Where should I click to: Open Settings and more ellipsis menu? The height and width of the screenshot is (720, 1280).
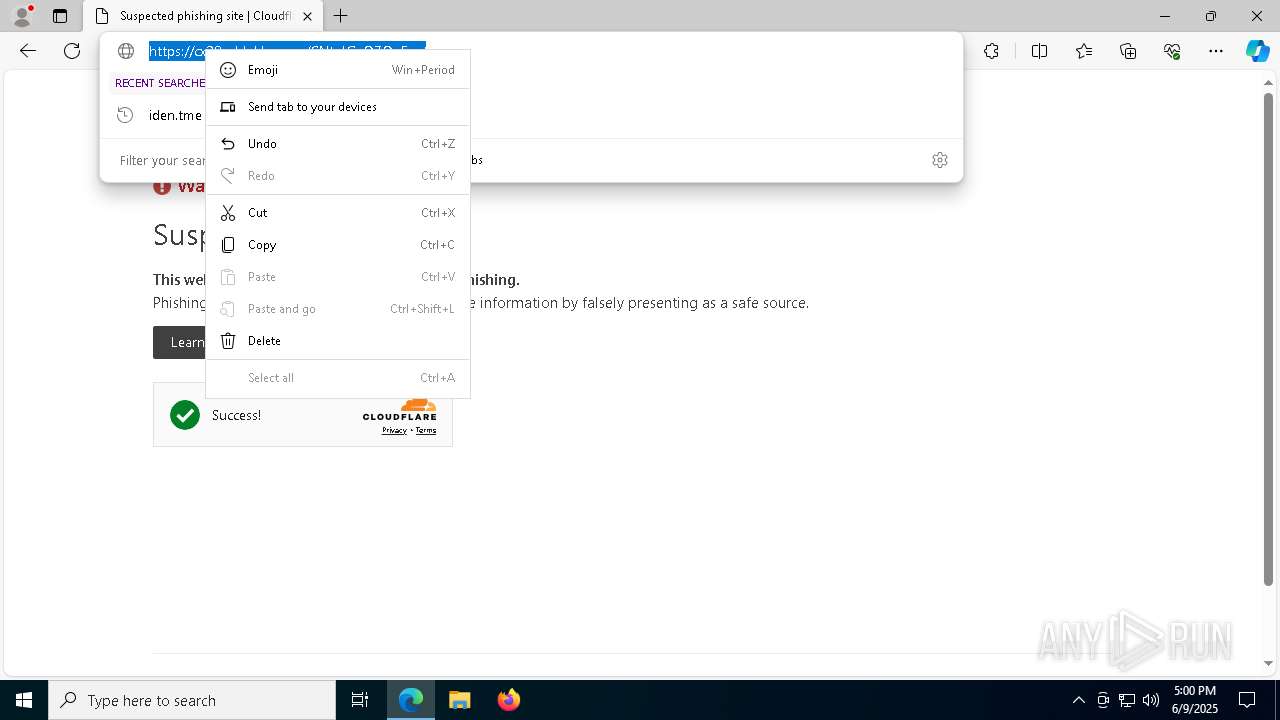(1216, 51)
